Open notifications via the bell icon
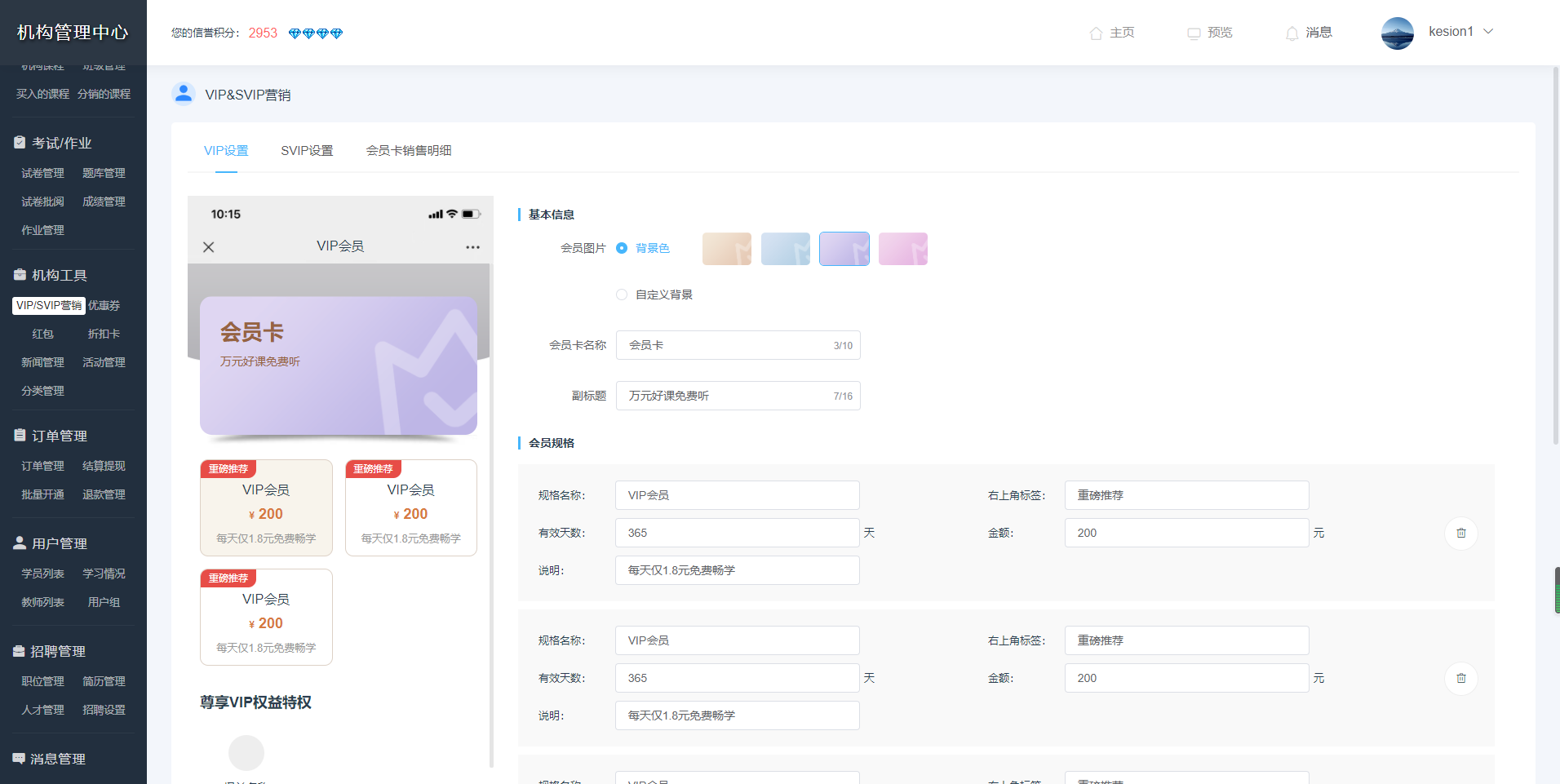The width and height of the screenshot is (1560, 784). 1292,33
